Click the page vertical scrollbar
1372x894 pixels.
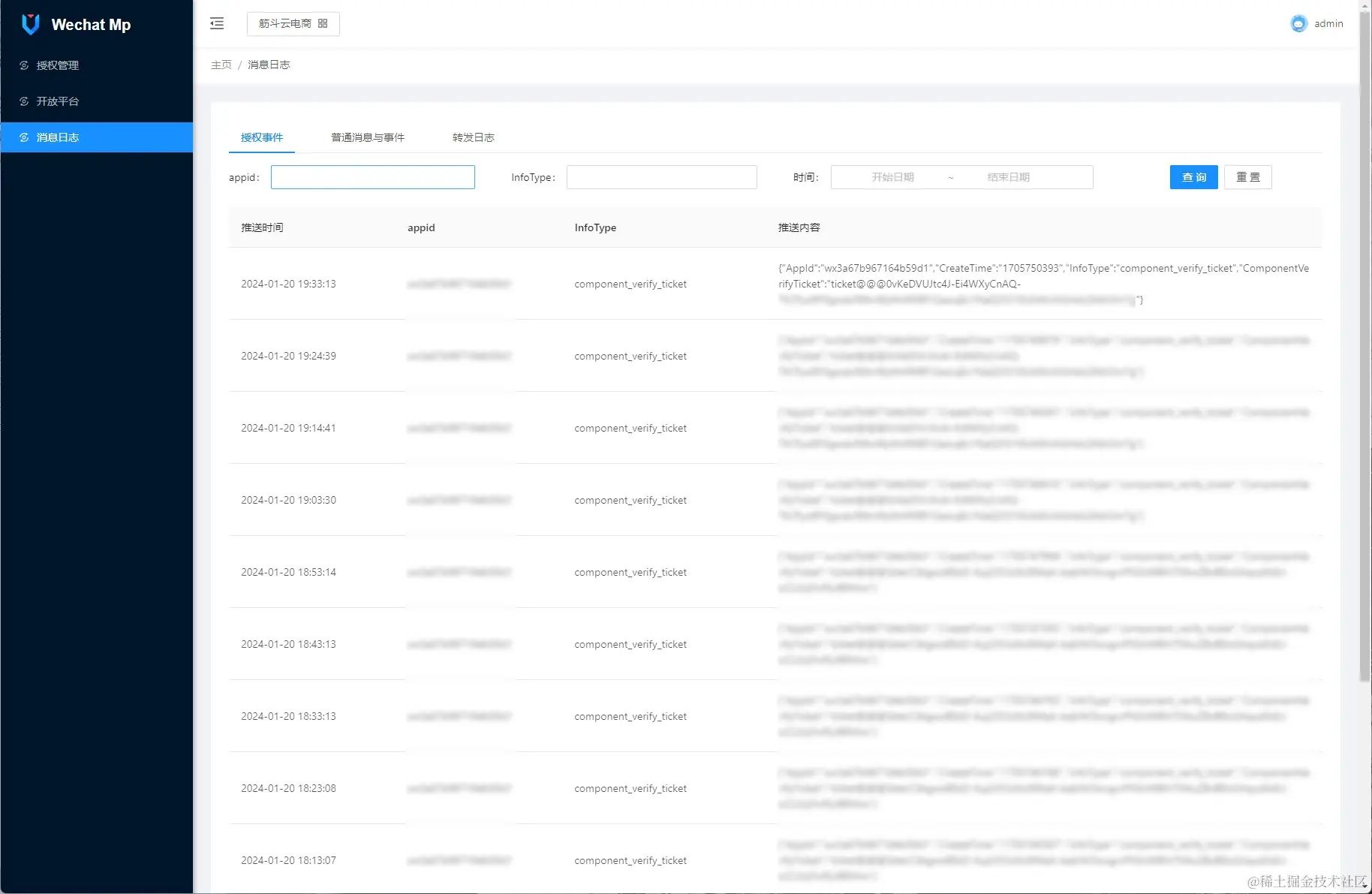1365,345
